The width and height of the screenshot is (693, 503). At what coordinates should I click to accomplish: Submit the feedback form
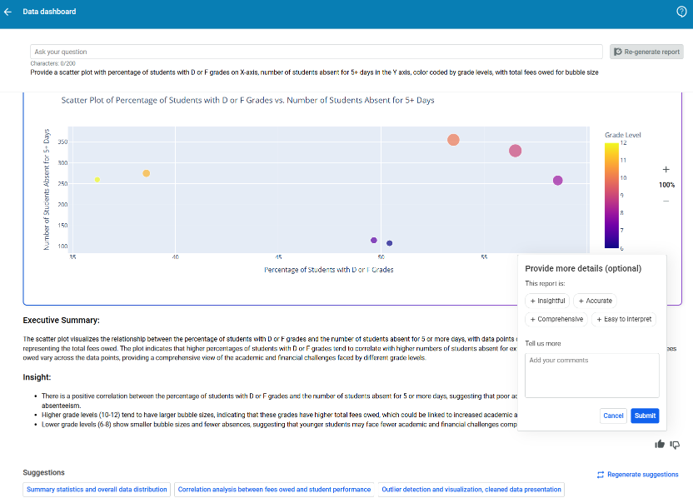pos(645,415)
